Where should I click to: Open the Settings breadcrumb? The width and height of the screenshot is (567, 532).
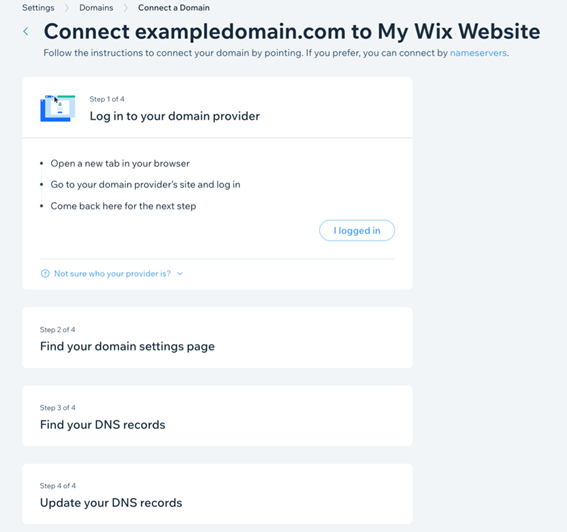coord(38,8)
